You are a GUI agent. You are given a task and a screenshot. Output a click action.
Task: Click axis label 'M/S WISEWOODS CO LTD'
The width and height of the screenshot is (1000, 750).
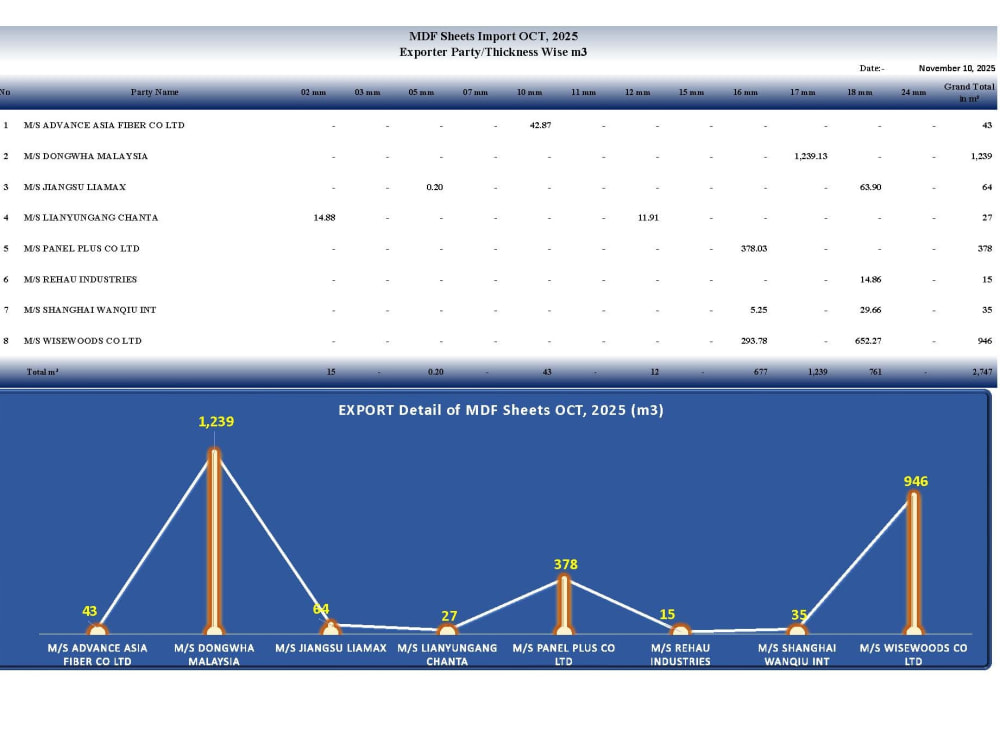(x=913, y=655)
